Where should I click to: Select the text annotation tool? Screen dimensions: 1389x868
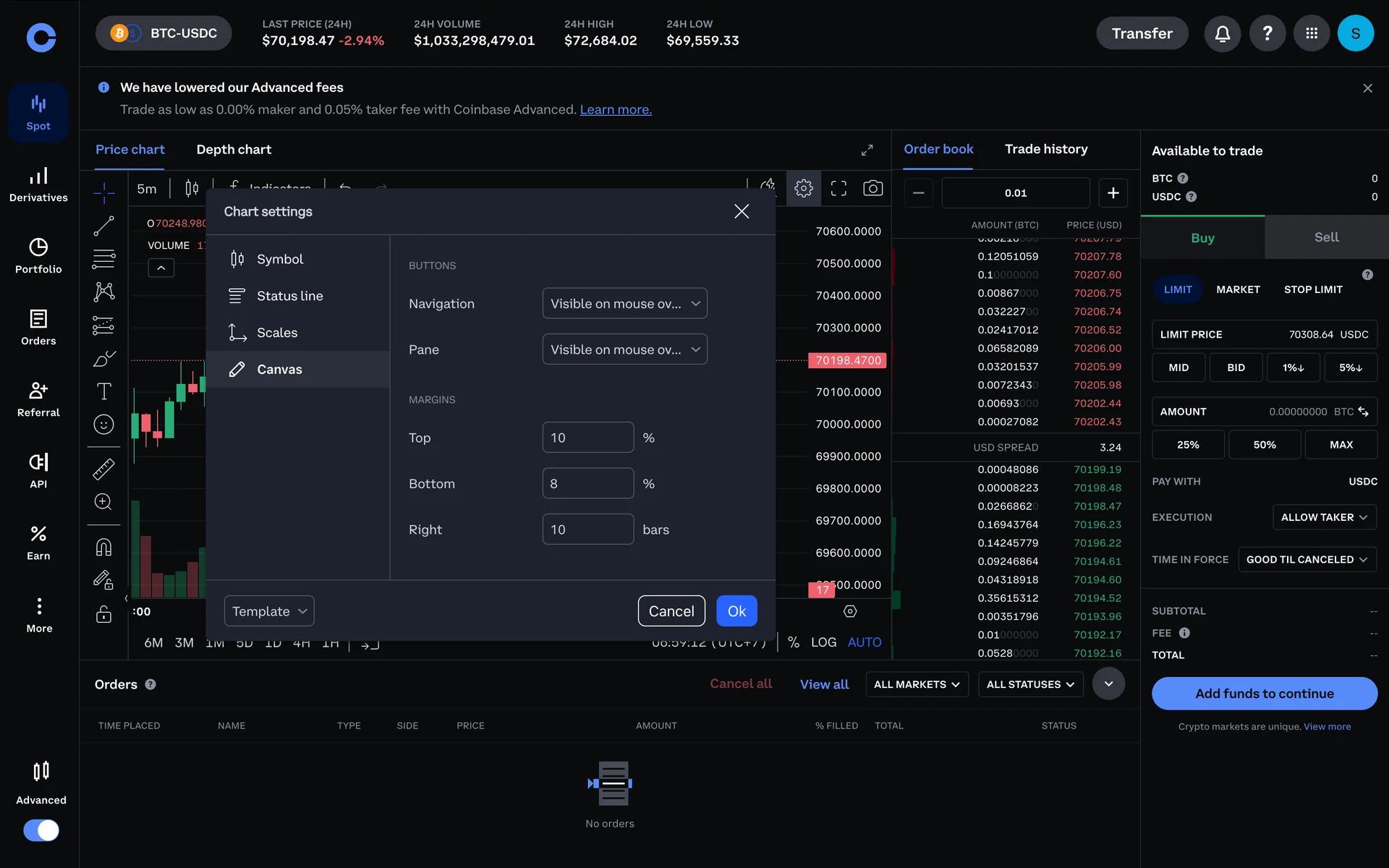click(x=103, y=391)
